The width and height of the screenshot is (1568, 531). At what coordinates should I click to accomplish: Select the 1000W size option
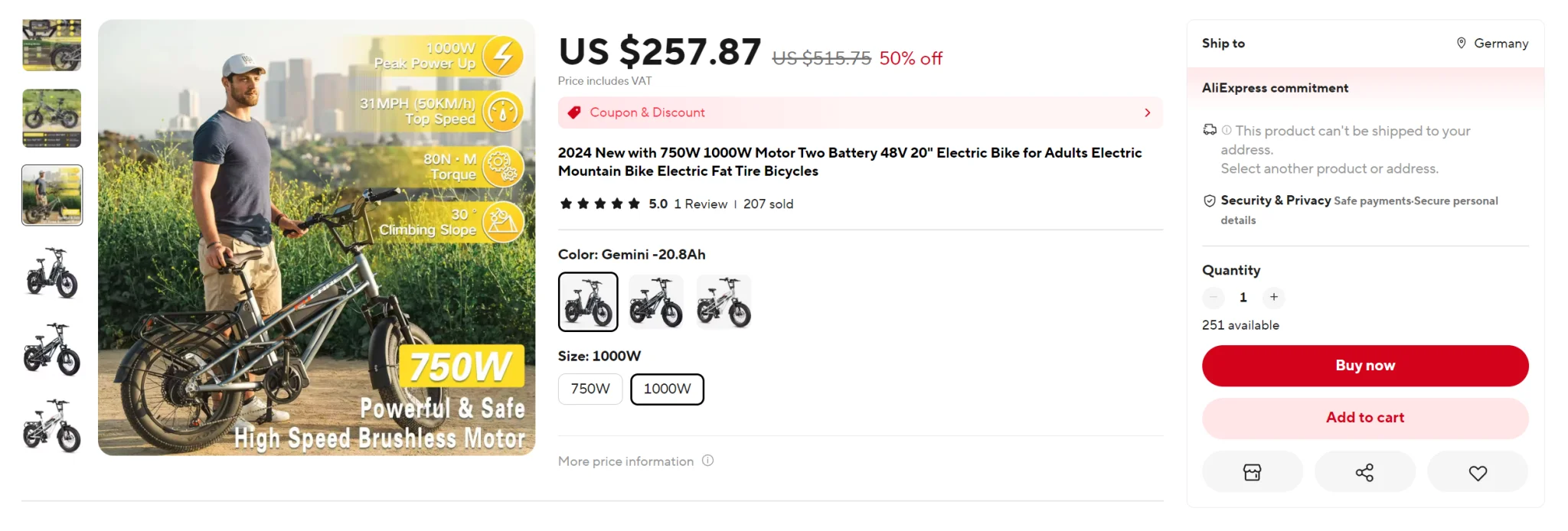coord(667,389)
